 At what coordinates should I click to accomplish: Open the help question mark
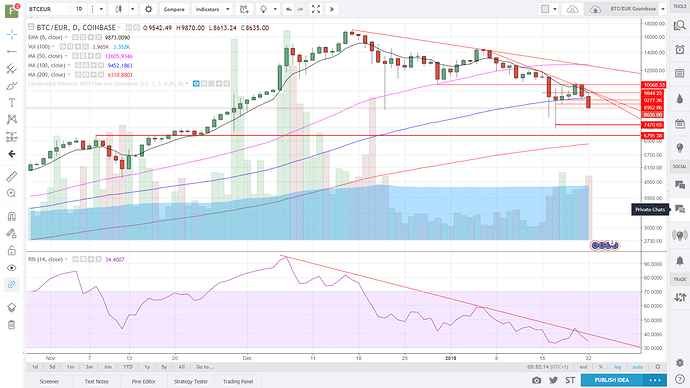coord(680,379)
